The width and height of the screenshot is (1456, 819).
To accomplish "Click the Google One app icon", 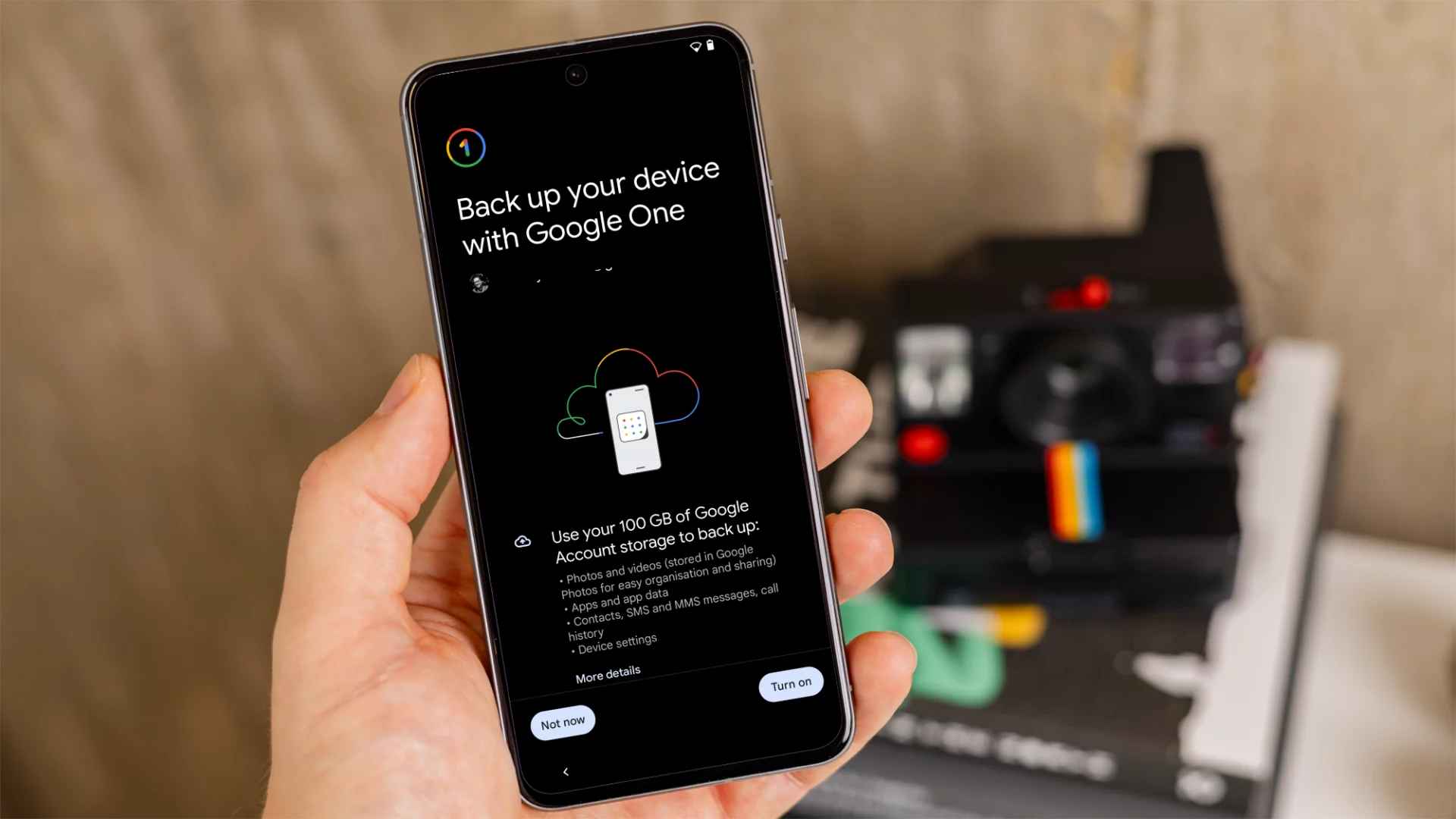I will 465,147.
